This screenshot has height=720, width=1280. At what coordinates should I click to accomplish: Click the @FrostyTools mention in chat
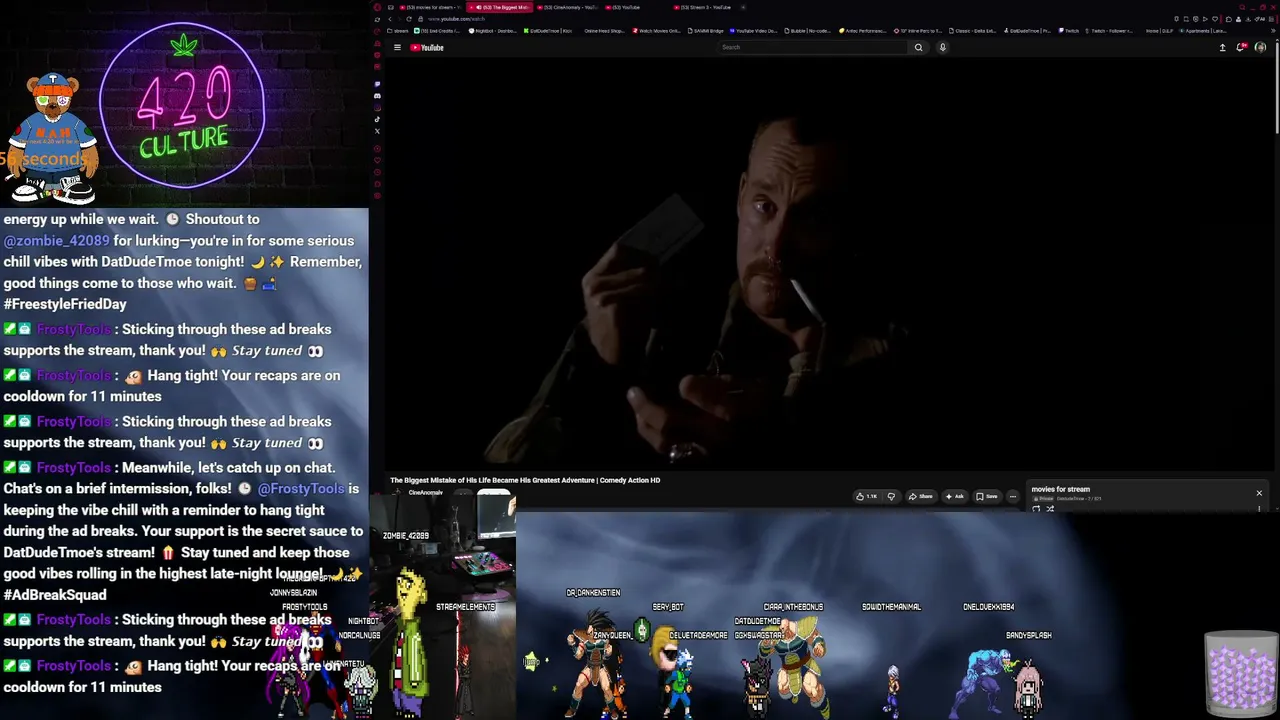click(301, 489)
